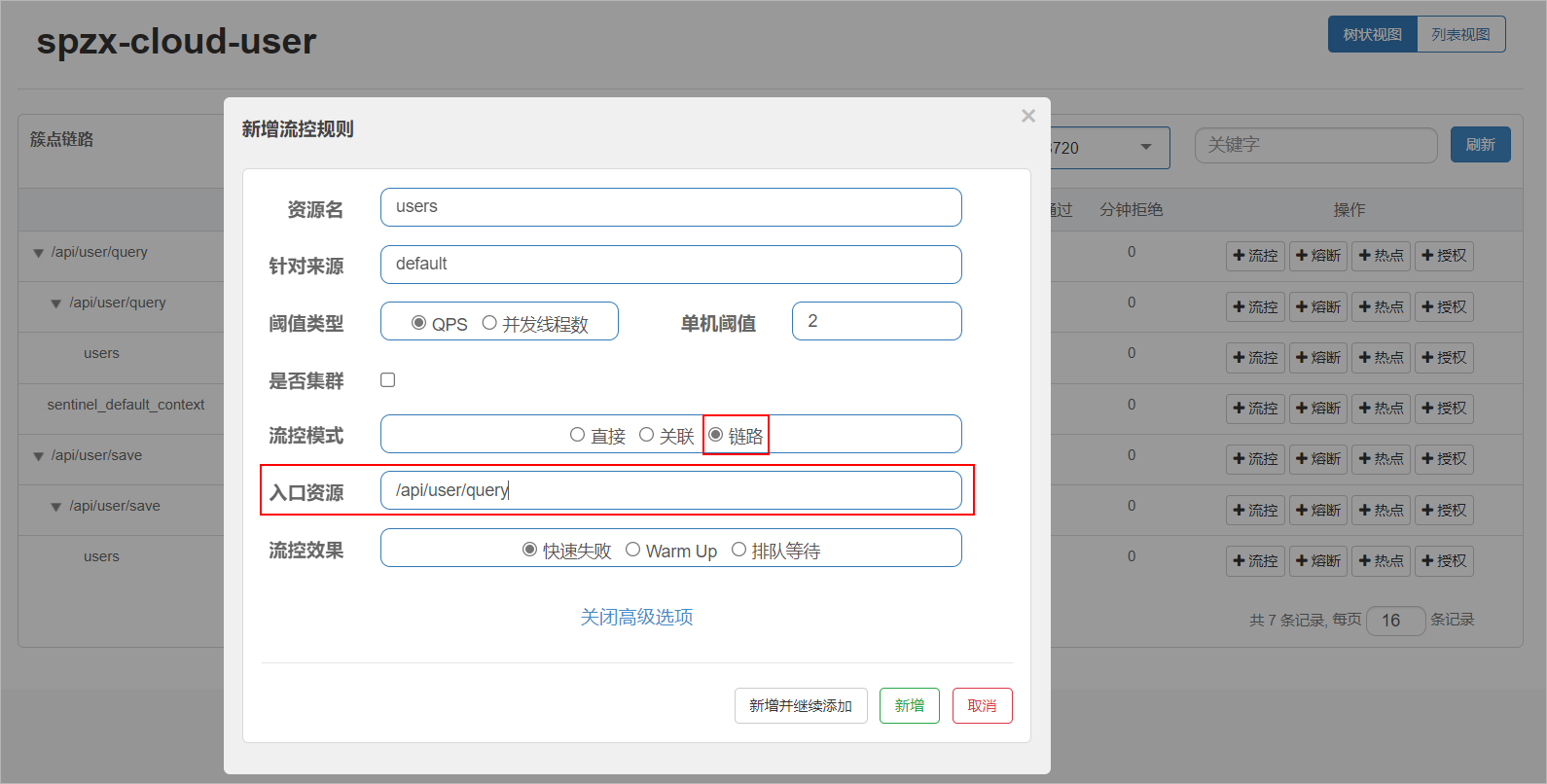The image size is (1547, 784).
Task: Select Warm Up flow control effect
Action: point(633,550)
